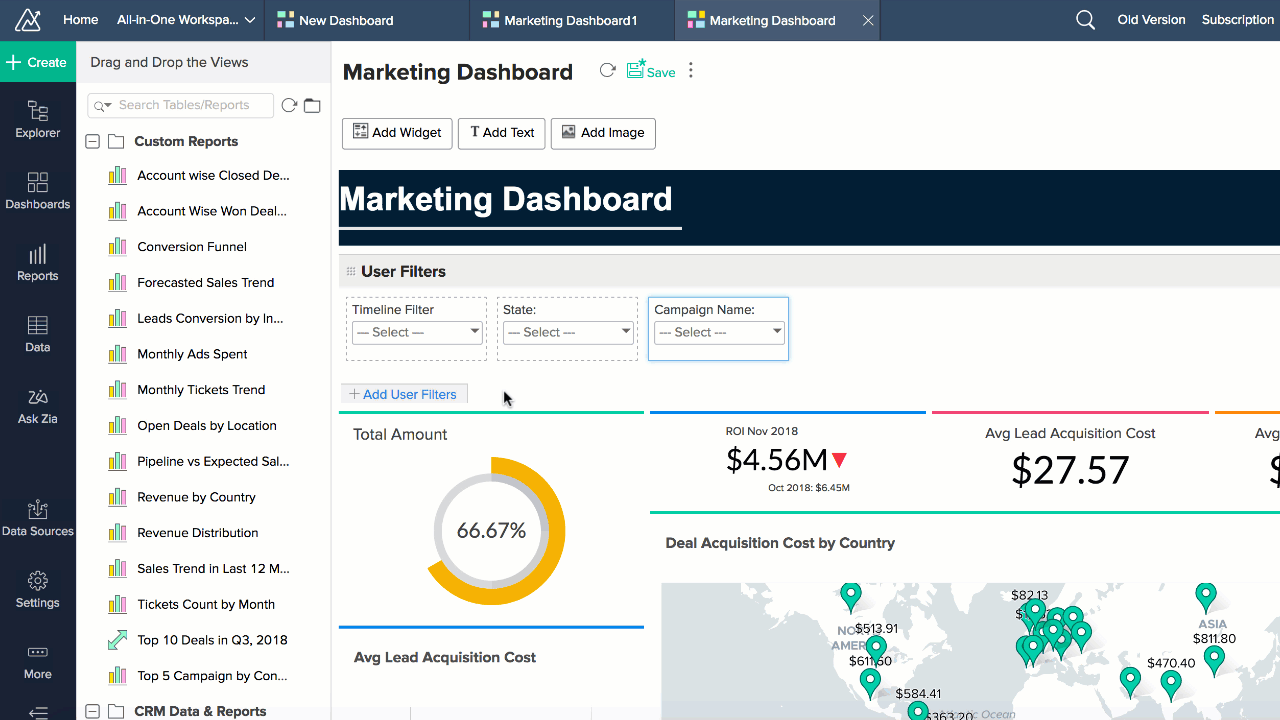Click the folder icon beside the search box
1280x720 pixels.
point(312,105)
